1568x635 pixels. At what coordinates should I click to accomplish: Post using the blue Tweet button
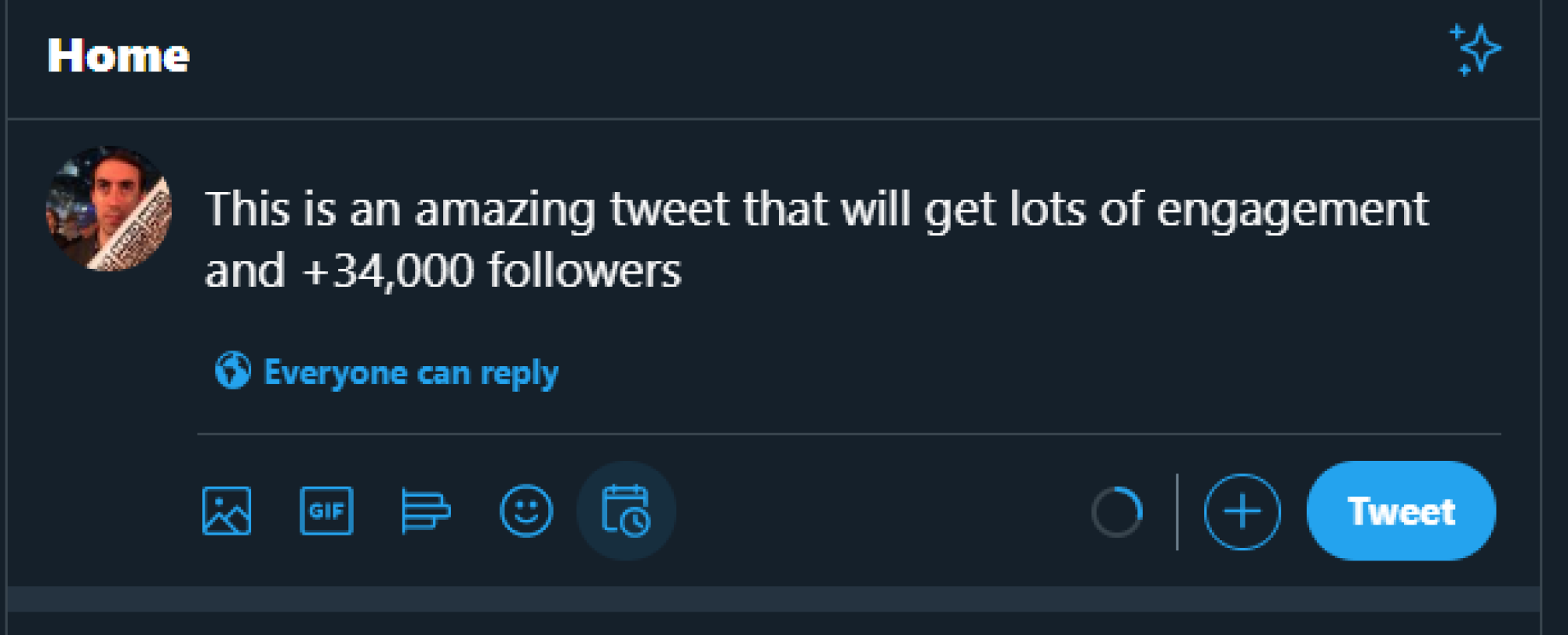tap(1401, 511)
